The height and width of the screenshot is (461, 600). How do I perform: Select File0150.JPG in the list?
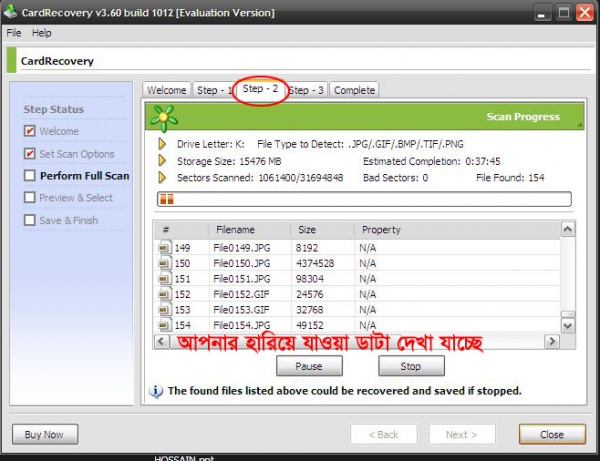241,263
